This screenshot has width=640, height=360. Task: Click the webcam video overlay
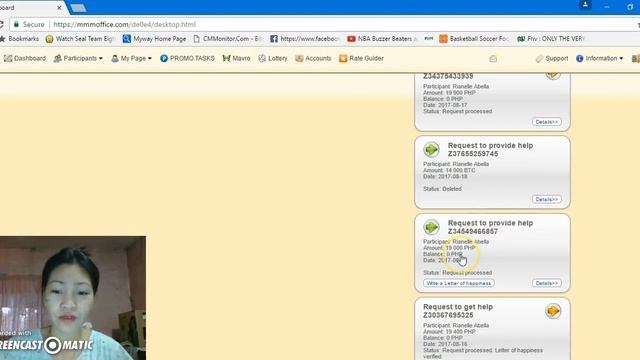73,298
